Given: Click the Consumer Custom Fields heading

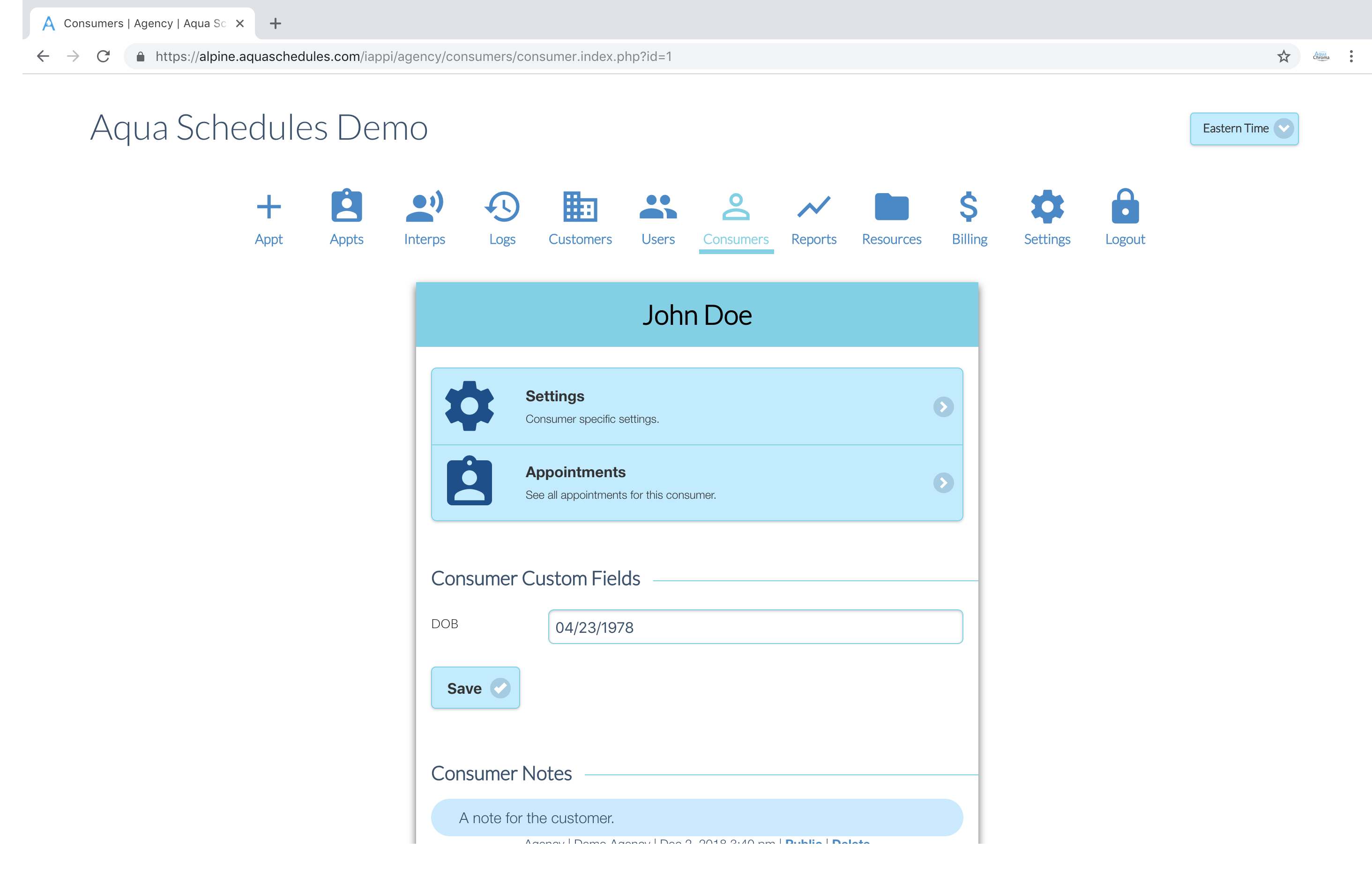Looking at the screenshot, I should (536, 578).
